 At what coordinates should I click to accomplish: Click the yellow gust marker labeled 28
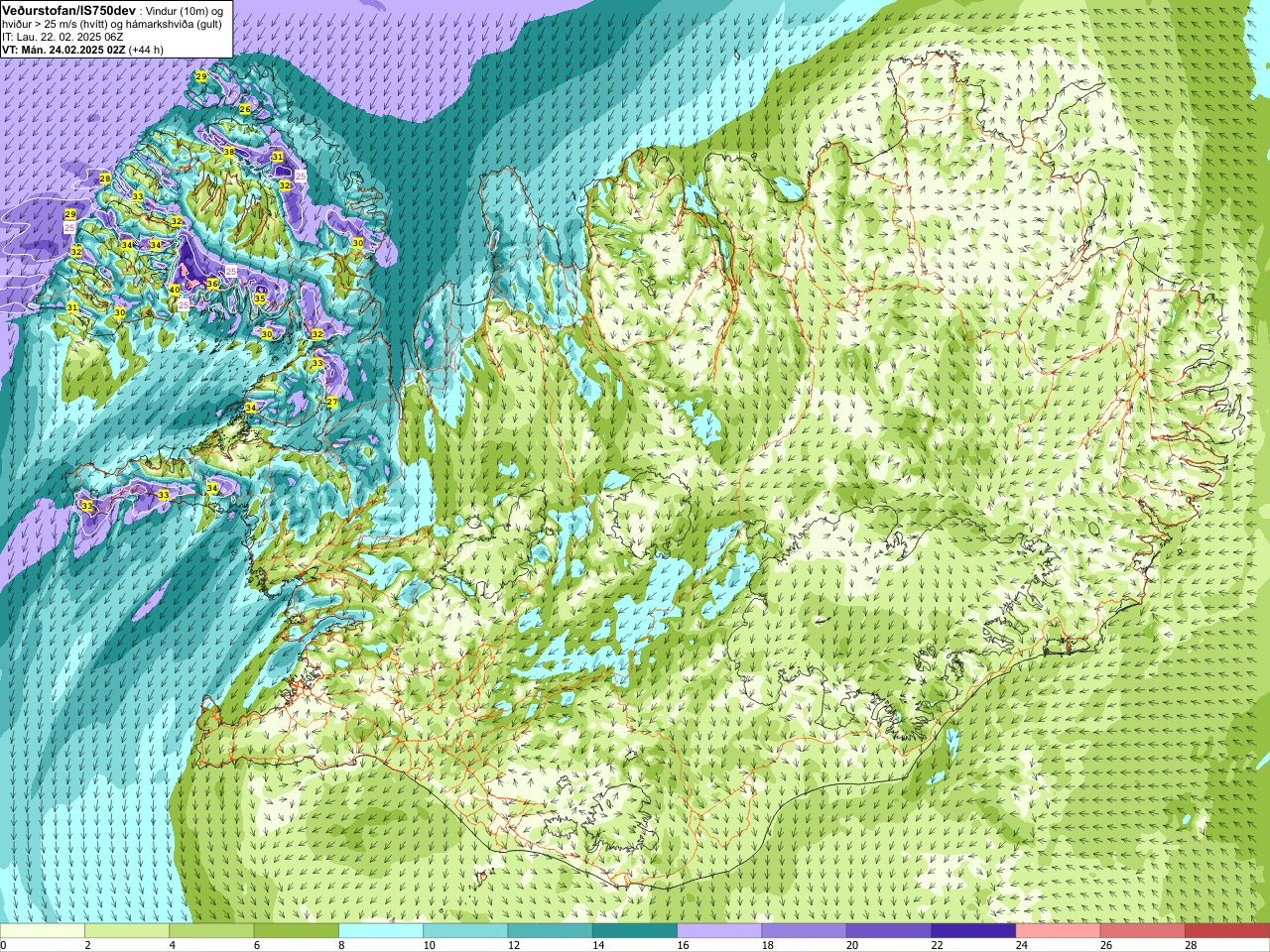click(x=105, y=178)
